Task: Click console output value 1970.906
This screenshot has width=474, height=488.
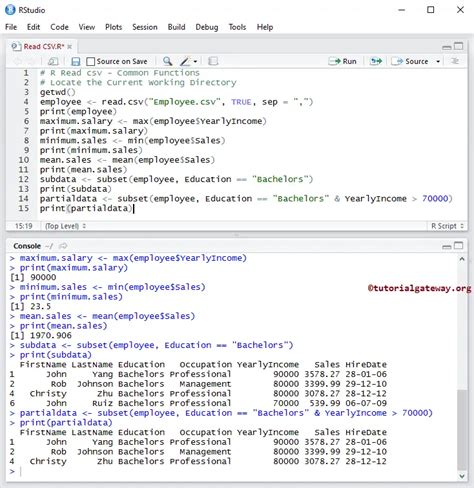Action: click(51, 335)
